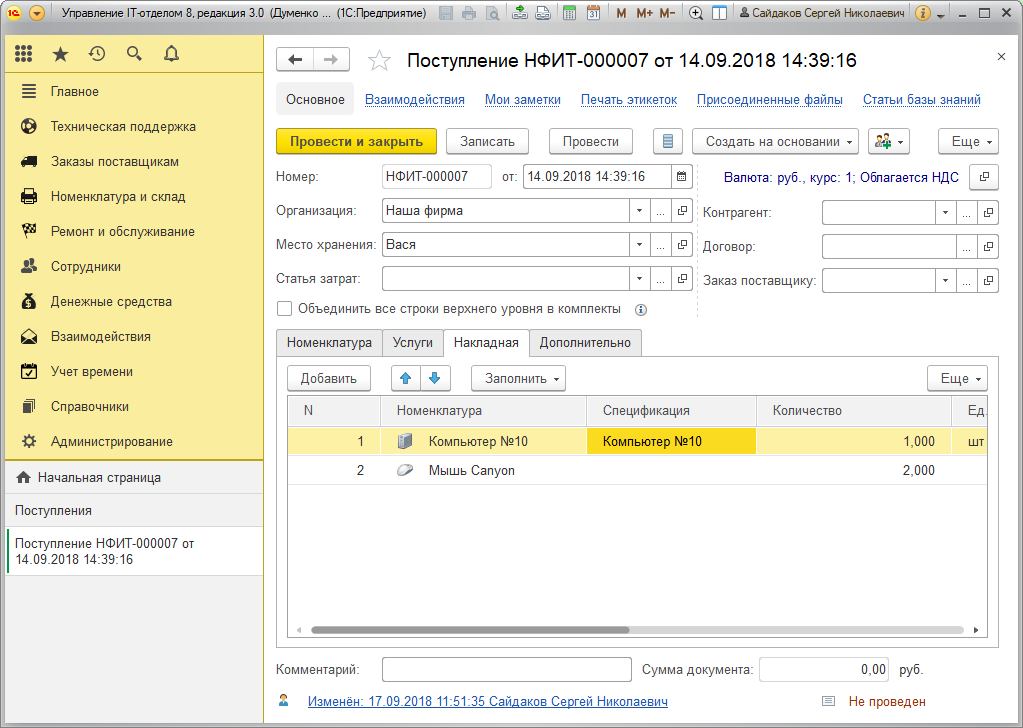Open currency settings button
Image resolution: width=1023 pixels, height=728 pixels.
[x=984, y=177]
